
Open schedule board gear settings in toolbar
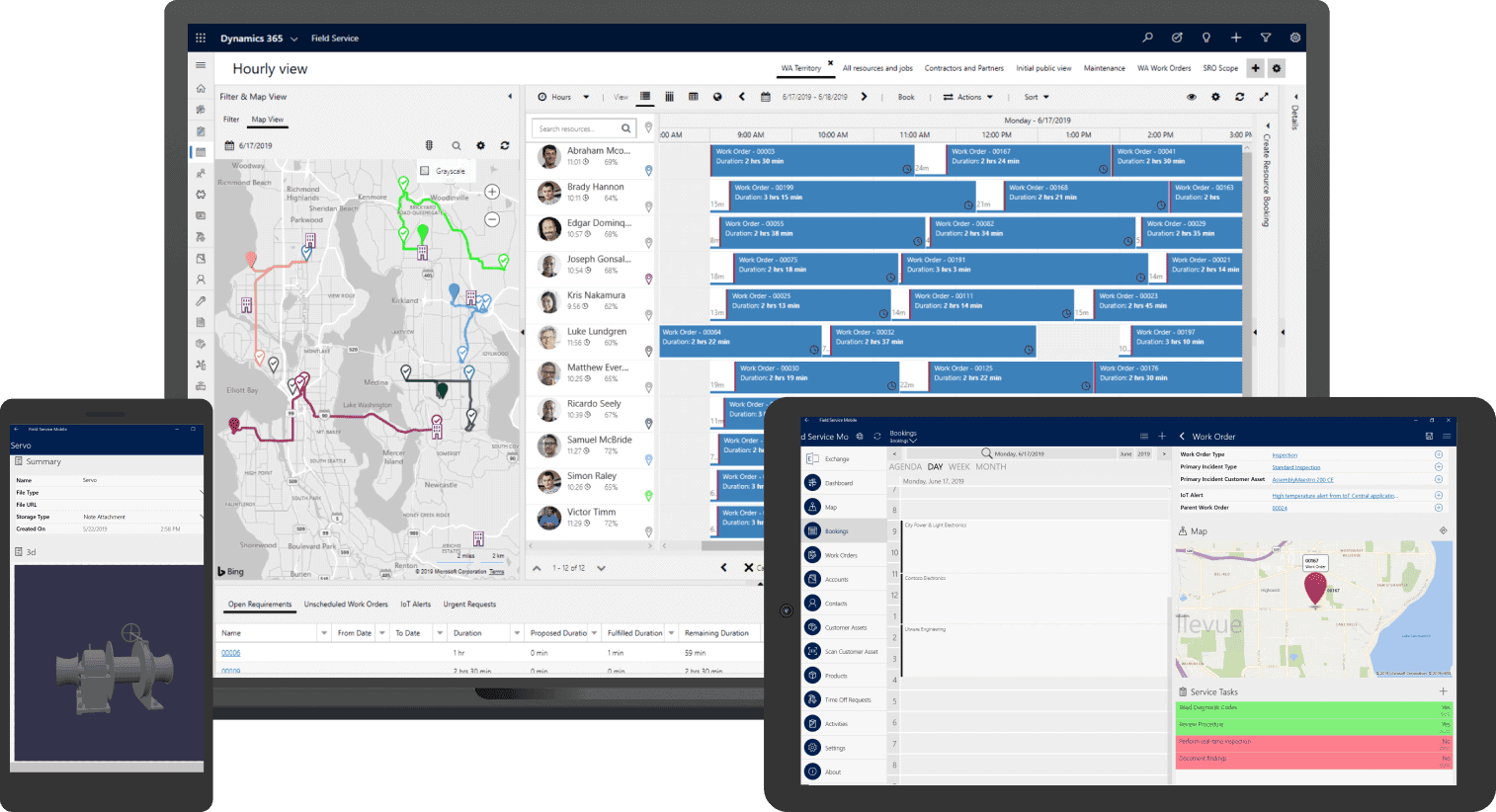click(x=1215, y=97)
